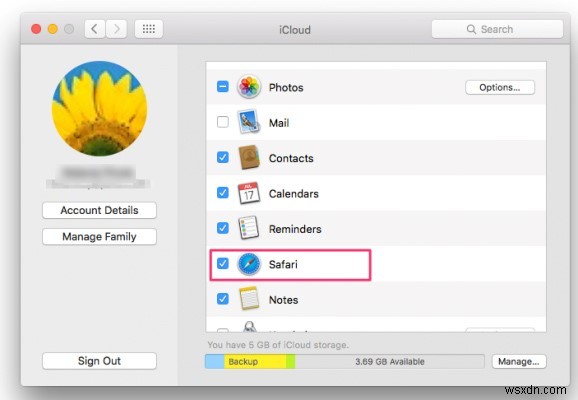The height and width of the screenshot is (400, 578).
Task: Click the Photos label text
Action: [x=286, y=88]
